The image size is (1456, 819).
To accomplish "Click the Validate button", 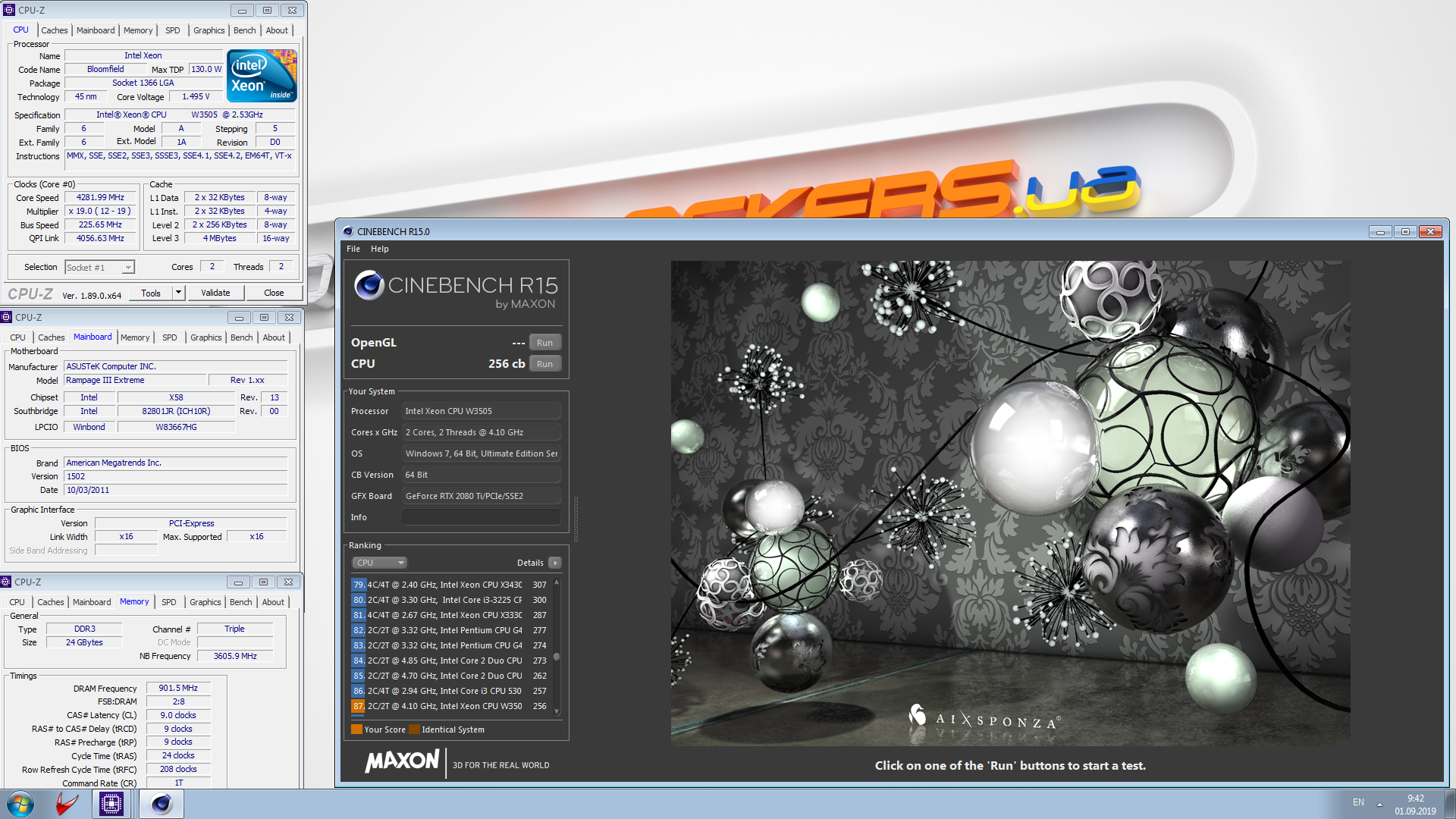I will tap(215, 293).
